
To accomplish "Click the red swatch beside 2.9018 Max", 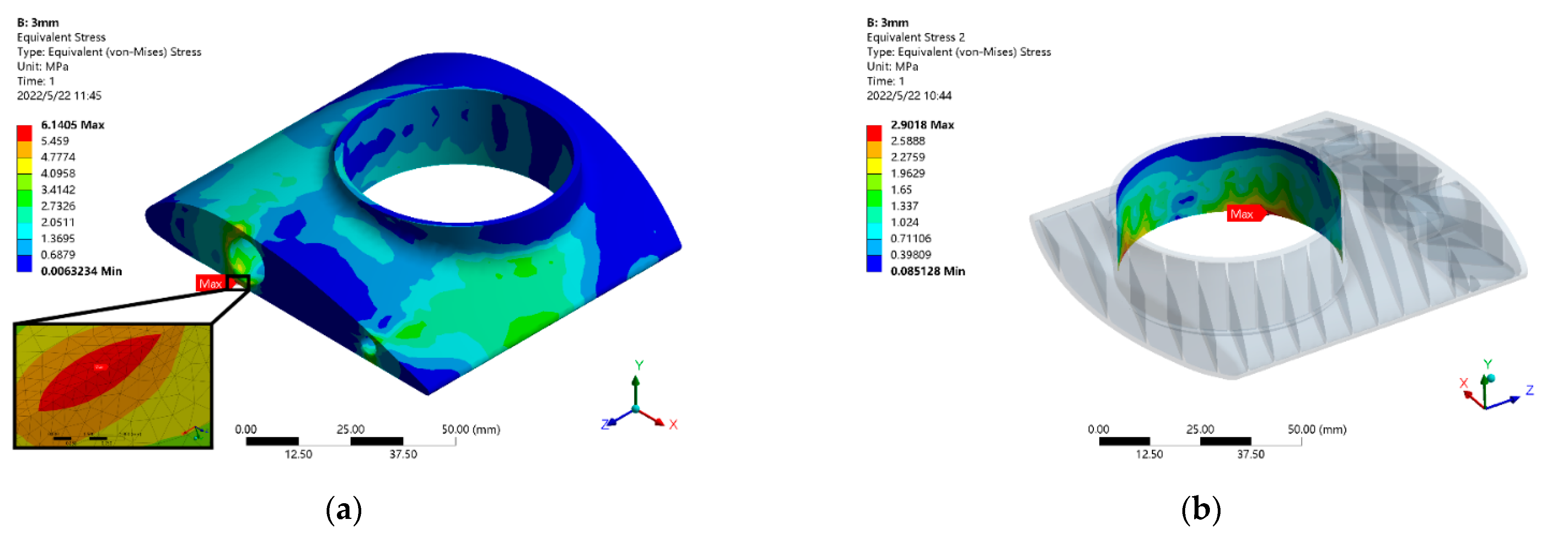I will tap(873, 133).
